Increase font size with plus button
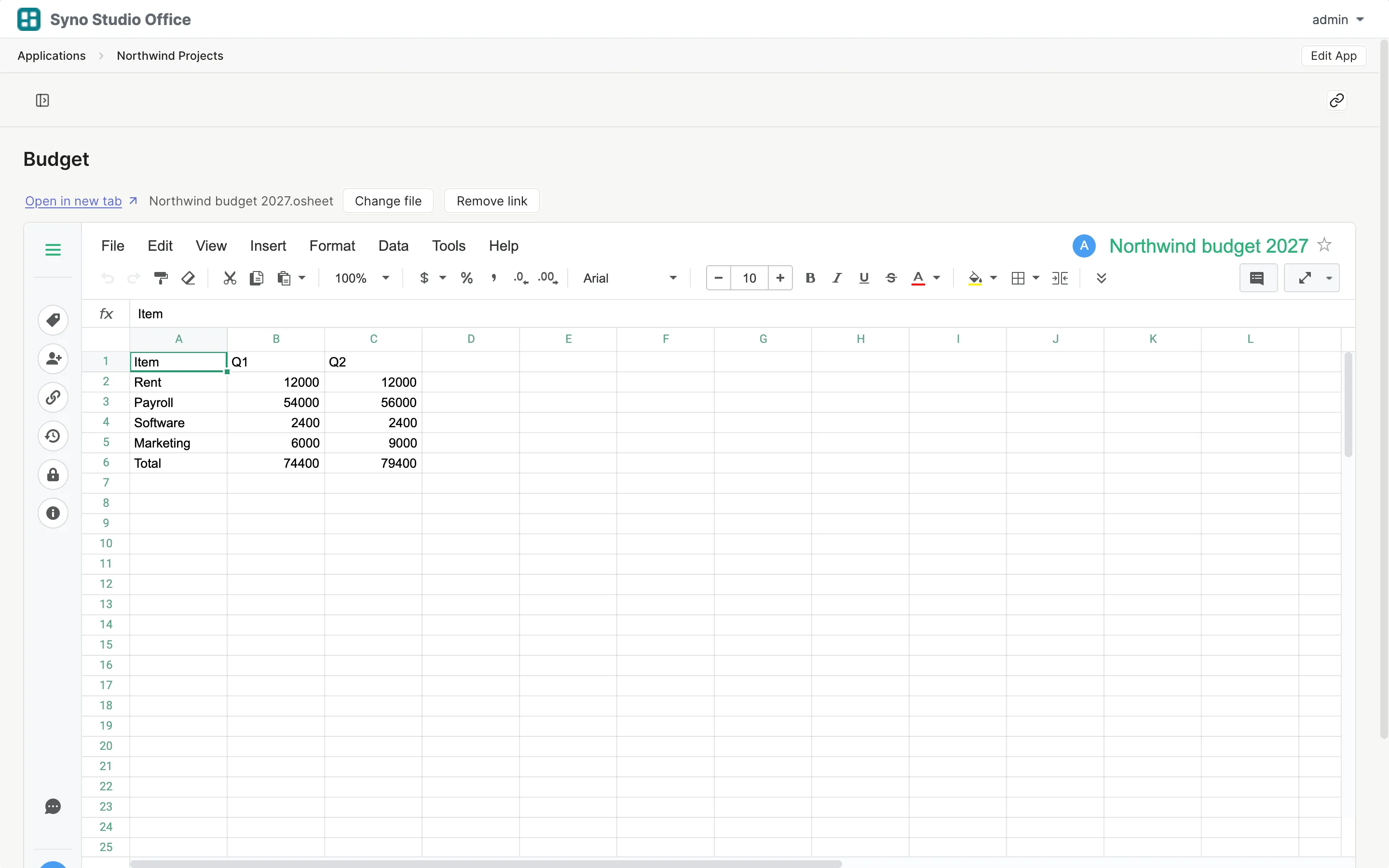The width and height of the screenshot is (1389, 868). pyautogui.click(x=780, y=278)
